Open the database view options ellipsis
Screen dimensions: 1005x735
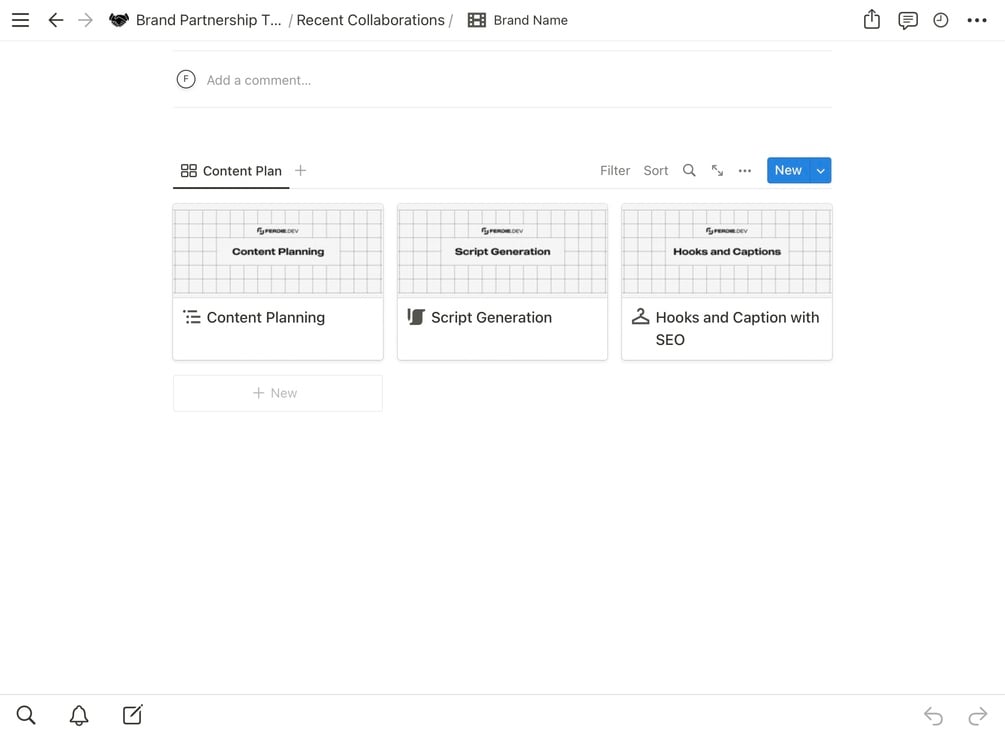point(745,171)
